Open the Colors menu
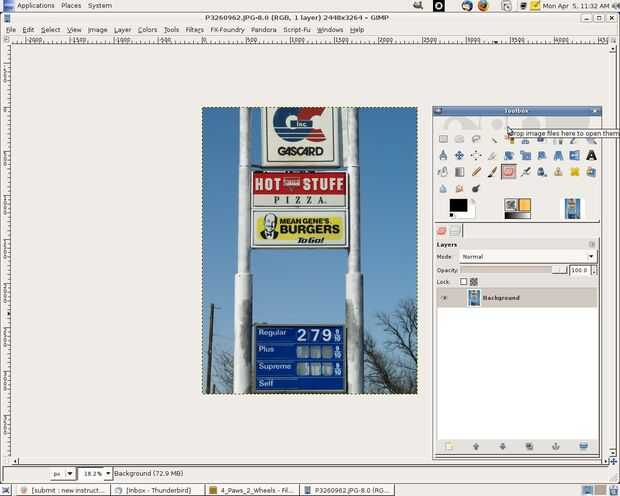The height and width of the screenshot is (496, 620). coord(147,30)
